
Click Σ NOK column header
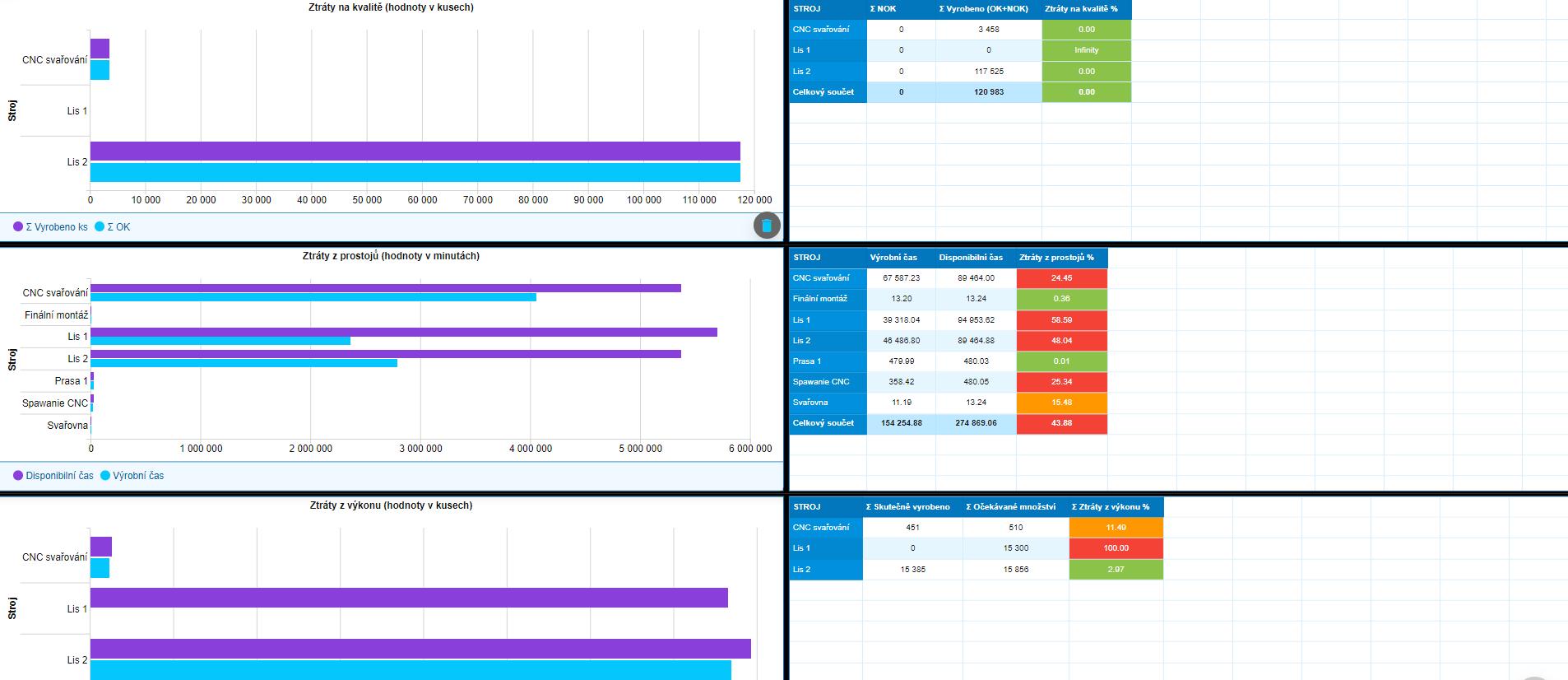click(x=901, y=9)
